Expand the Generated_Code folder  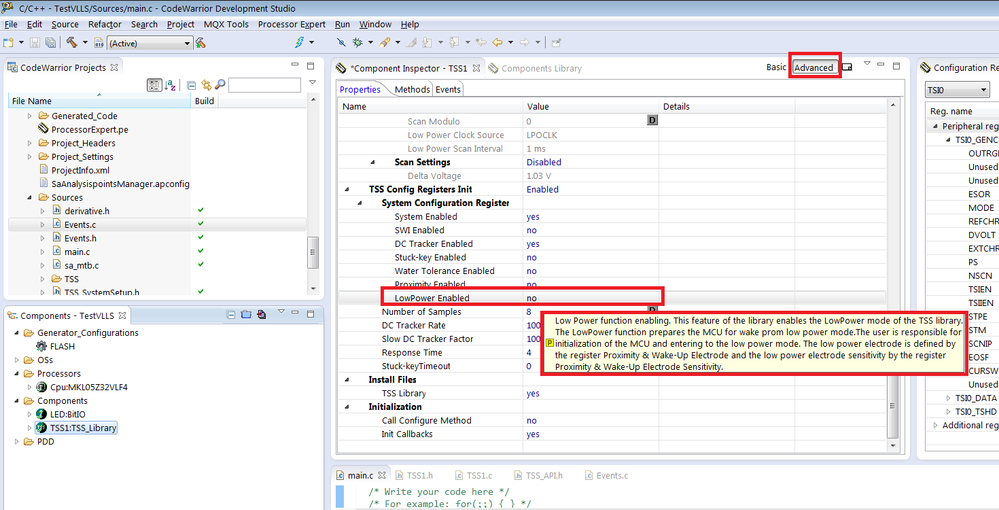click(29, 116)
